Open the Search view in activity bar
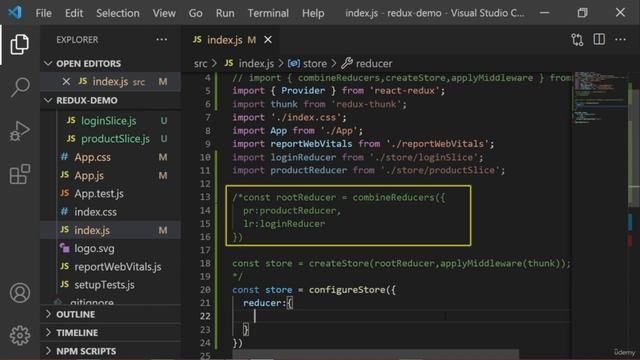 tap(20, 87)
